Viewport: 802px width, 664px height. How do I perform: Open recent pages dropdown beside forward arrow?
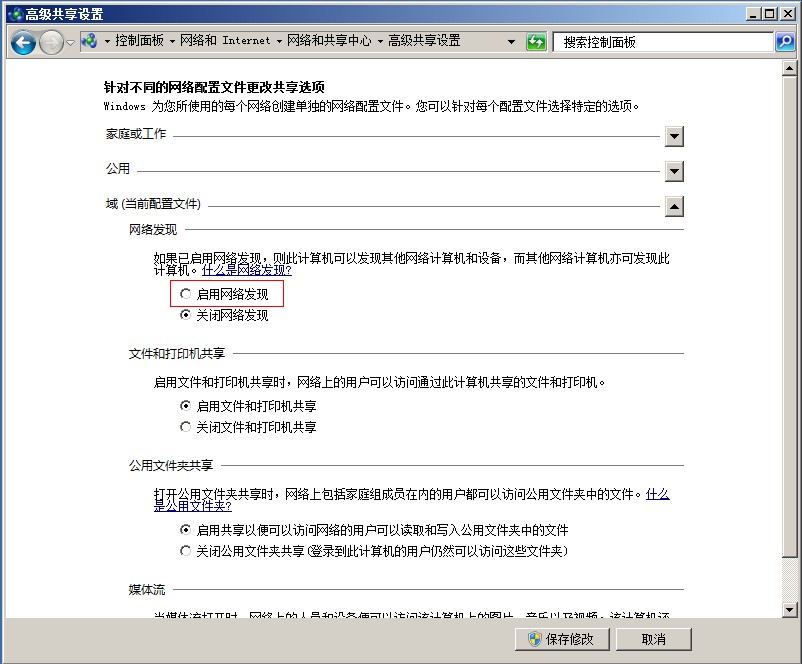(71, 42)
